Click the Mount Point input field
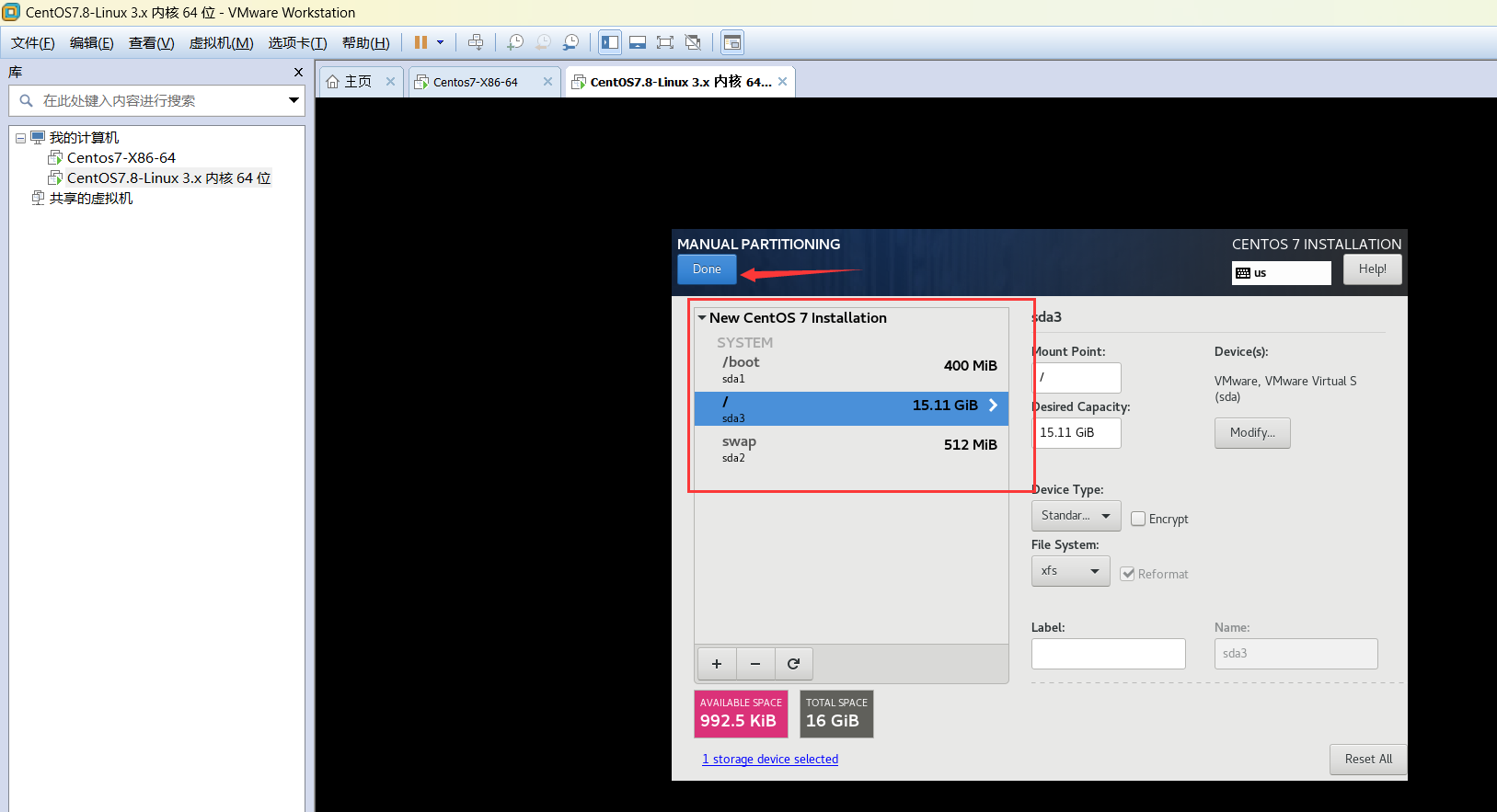This screenshot has height=812, width=1497. tap(1077, 378)
